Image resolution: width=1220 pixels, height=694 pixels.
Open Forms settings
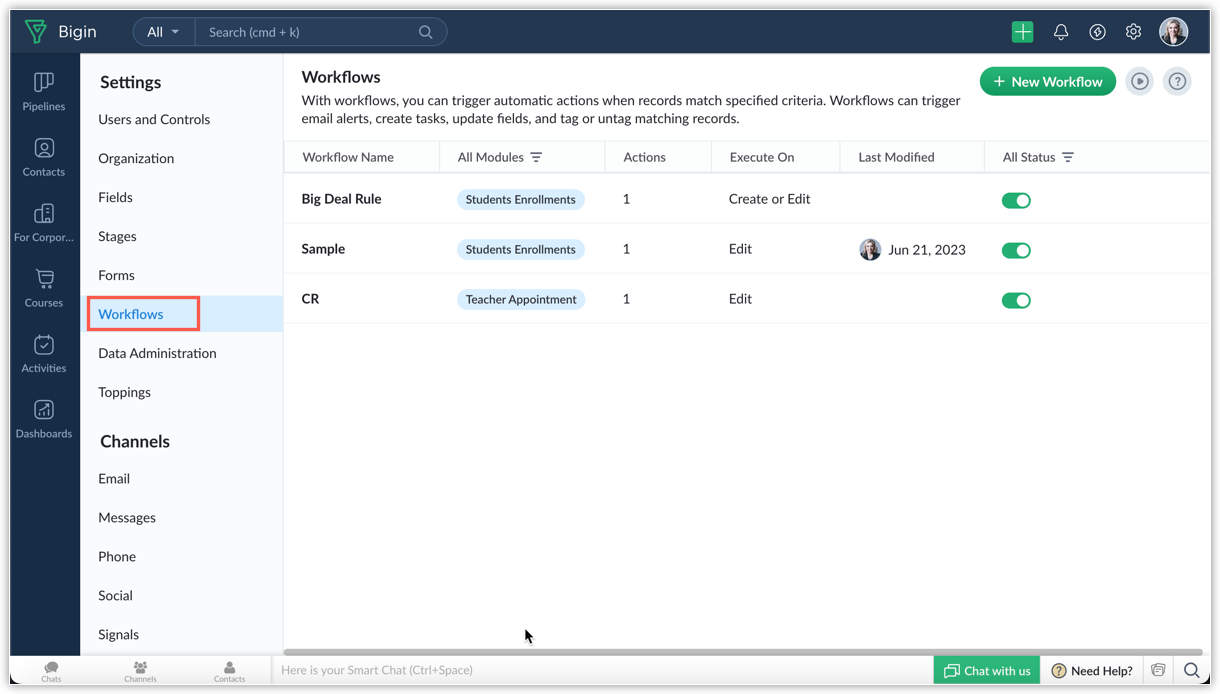click(x=116, y=275)
